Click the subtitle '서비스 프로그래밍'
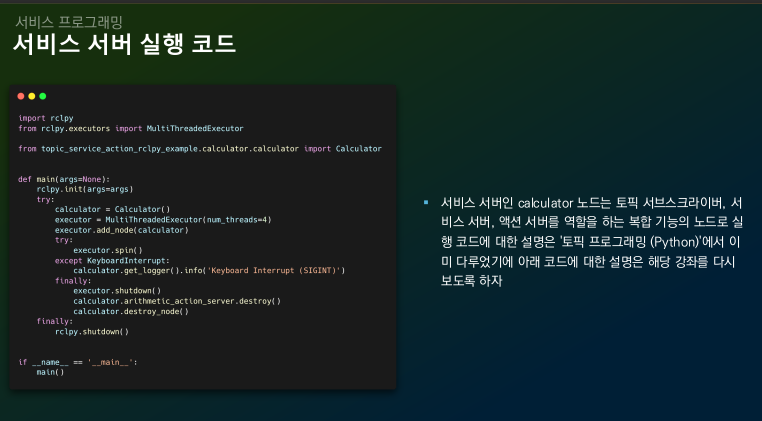Viewport: 762px width, 421px height. click(x=69, y=22)
